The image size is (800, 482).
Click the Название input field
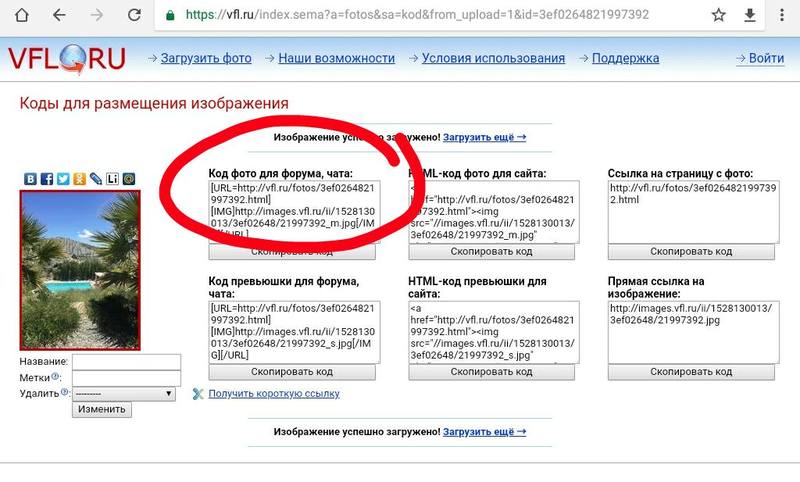point(126,361)
